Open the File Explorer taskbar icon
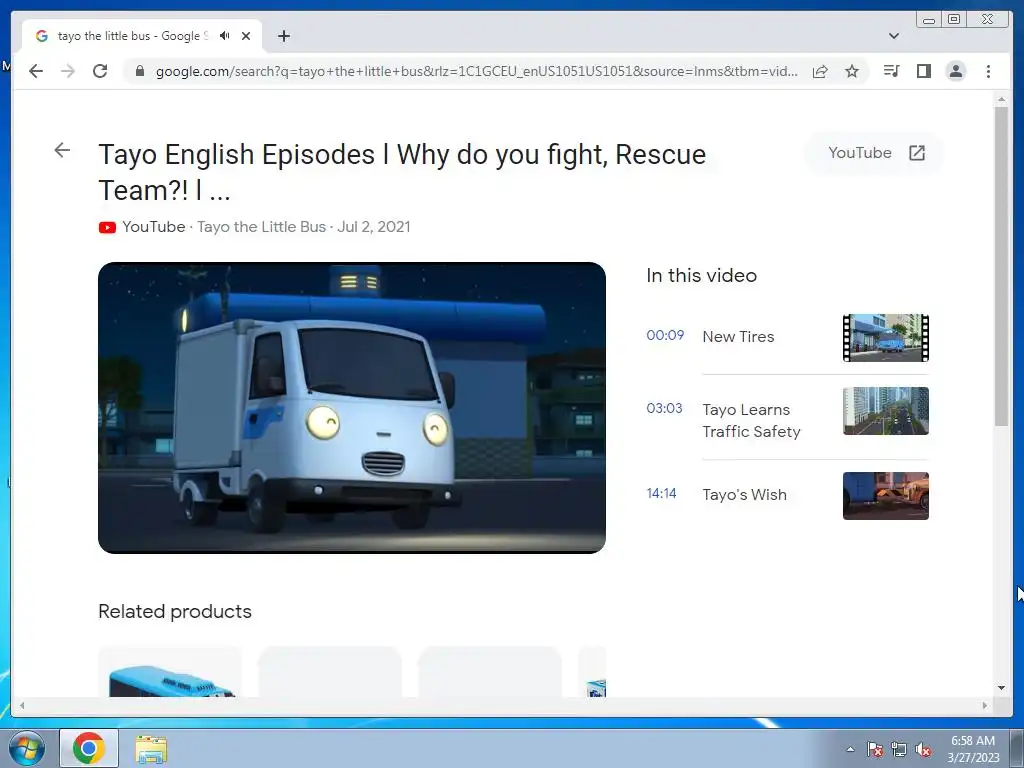1024x768 pixels. [x=151, y=749]
